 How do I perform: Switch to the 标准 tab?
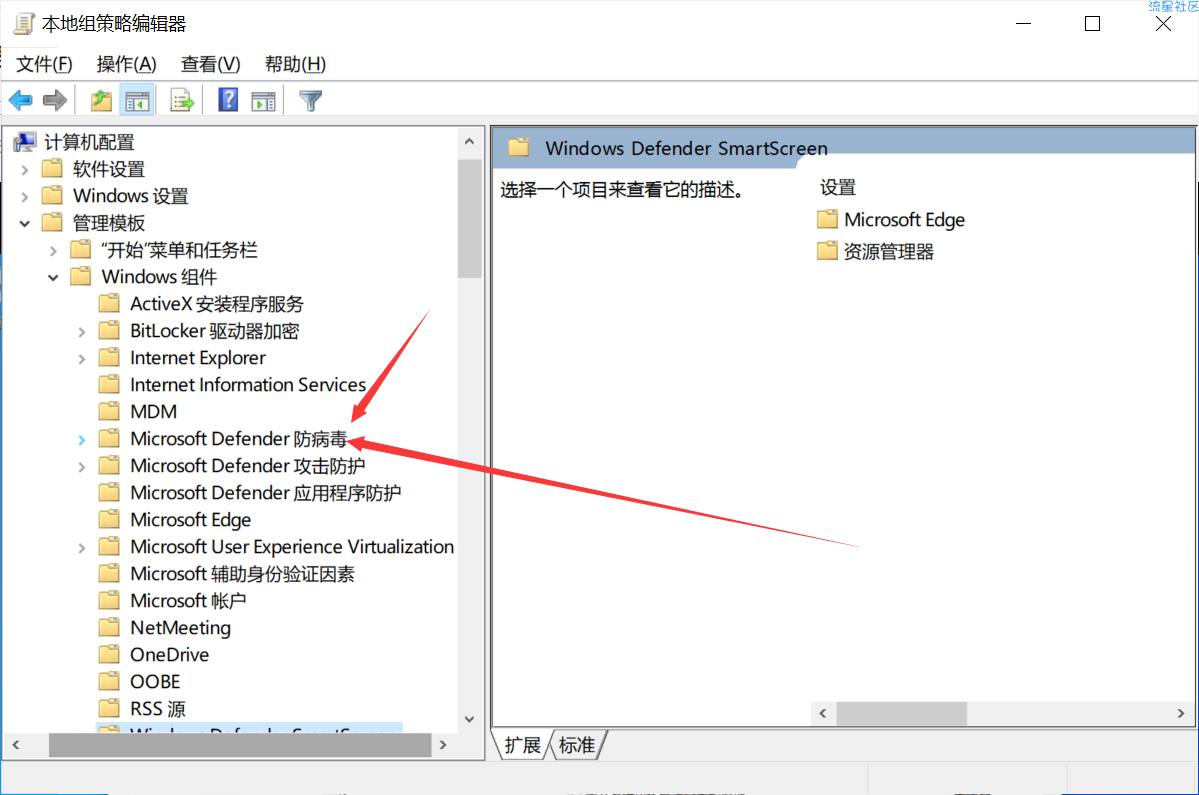point(577,745)
